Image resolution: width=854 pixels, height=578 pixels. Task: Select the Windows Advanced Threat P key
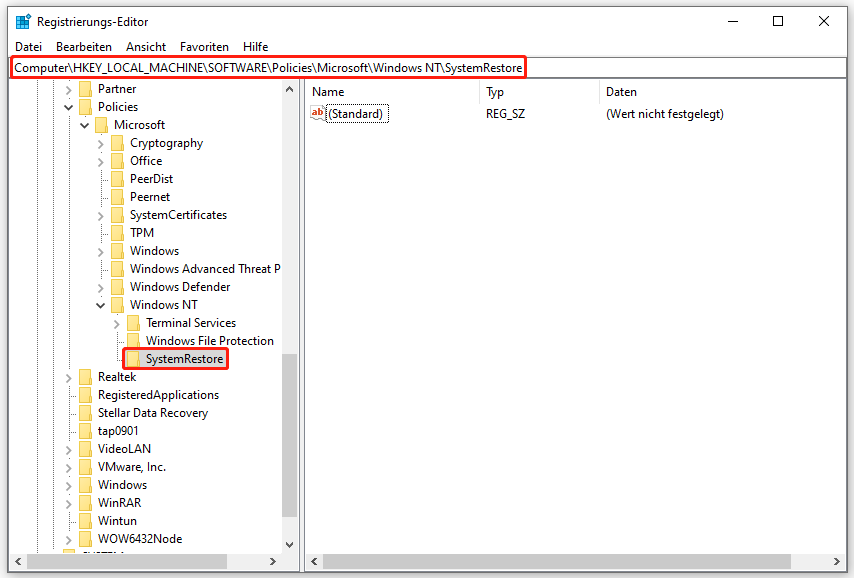[205, 269]
